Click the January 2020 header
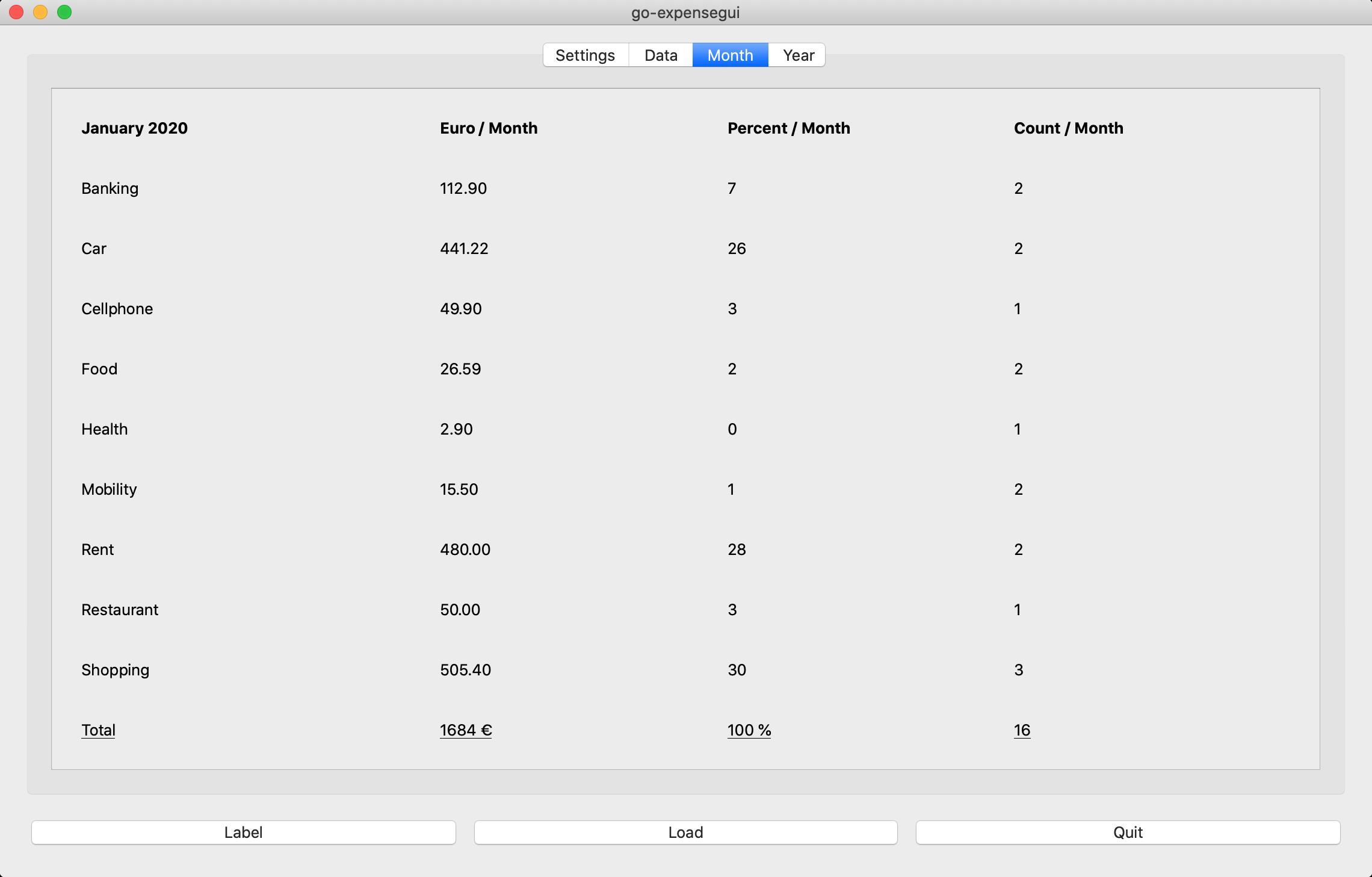 tap(134, 128)
